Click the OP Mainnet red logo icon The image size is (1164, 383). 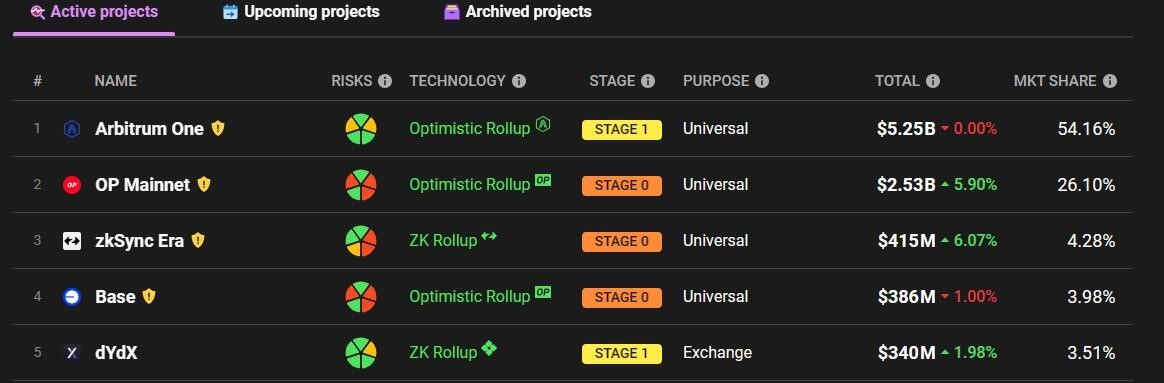pos(72,185)
